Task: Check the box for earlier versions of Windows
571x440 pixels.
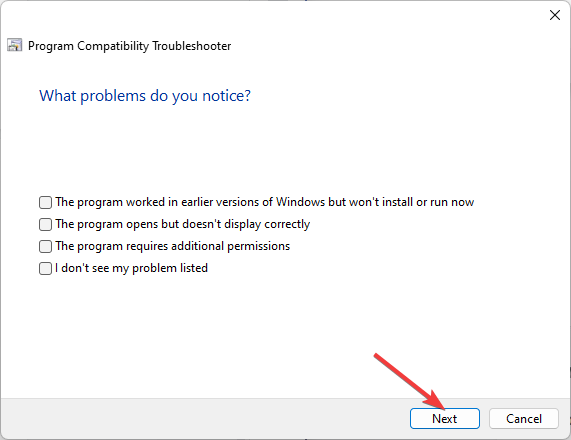Action: 45,202
